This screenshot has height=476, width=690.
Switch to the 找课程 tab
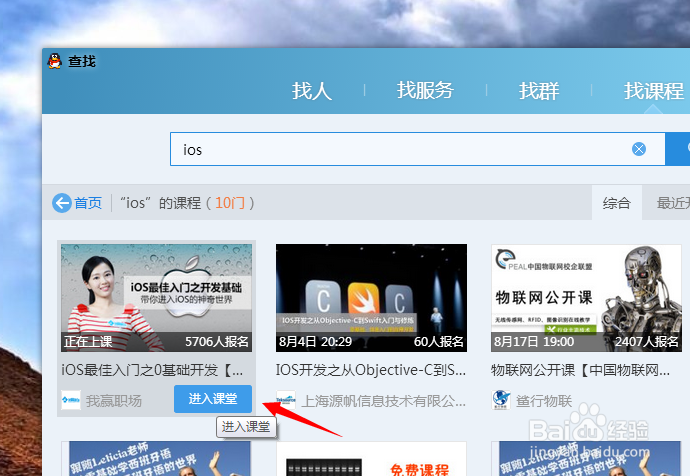point(654,91)
